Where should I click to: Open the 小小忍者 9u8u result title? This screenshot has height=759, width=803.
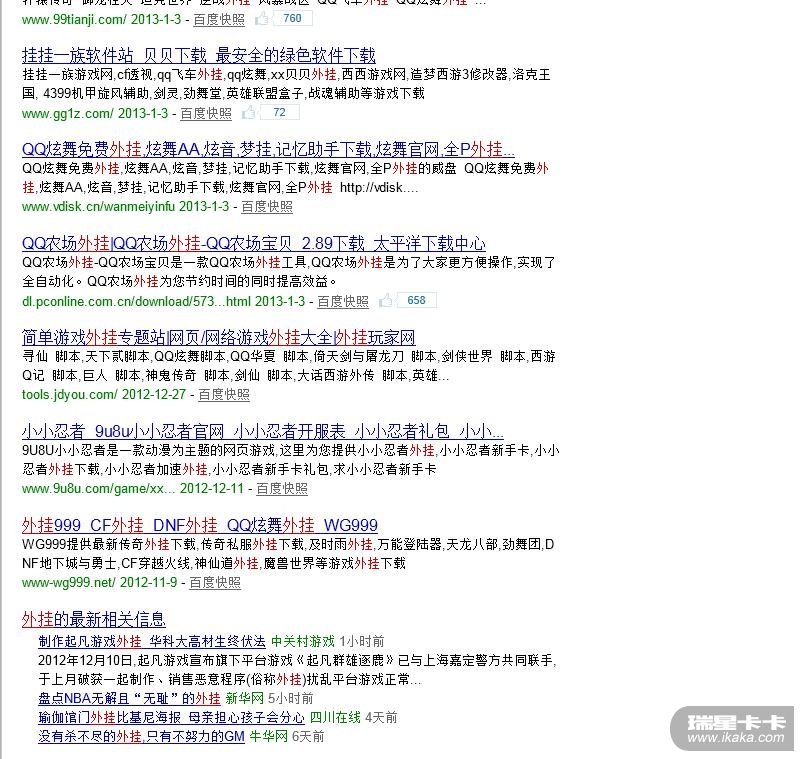tap(263, 431)
